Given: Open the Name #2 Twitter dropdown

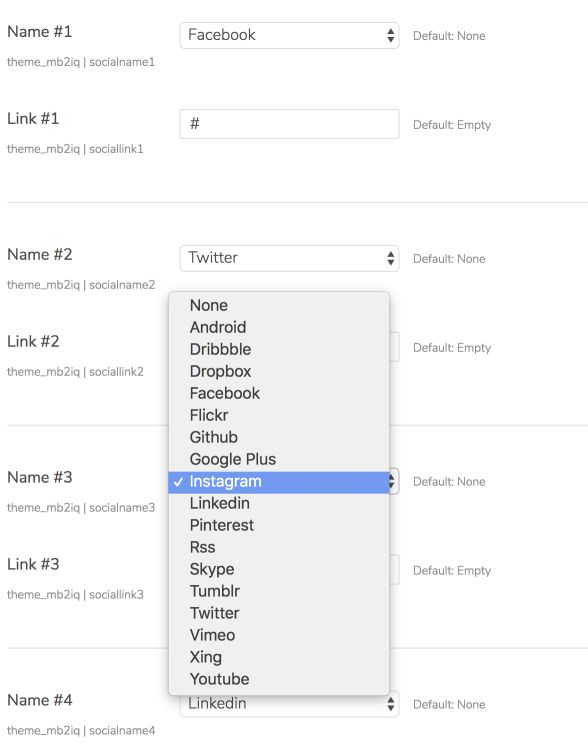Looking at the screenshot, I should pyautogui.click(x=289, y=258).
